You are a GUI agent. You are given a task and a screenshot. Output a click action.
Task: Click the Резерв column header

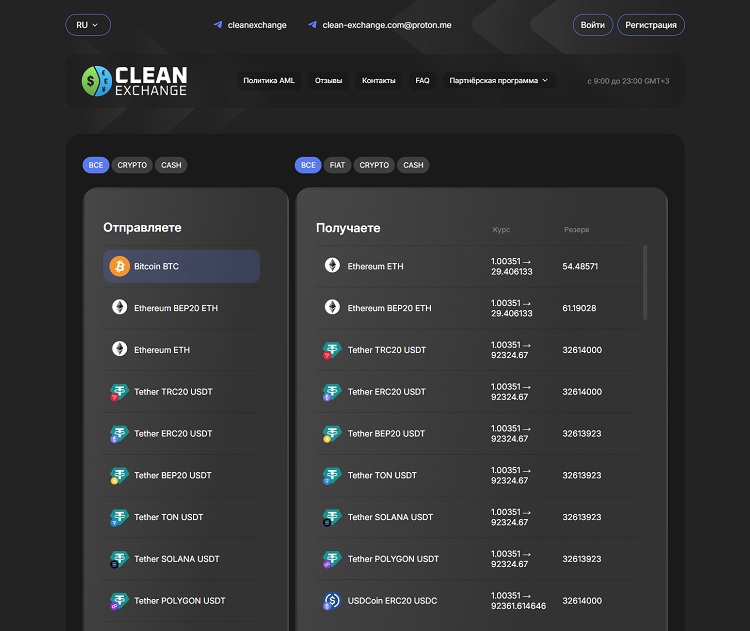(x=576, y=230)
